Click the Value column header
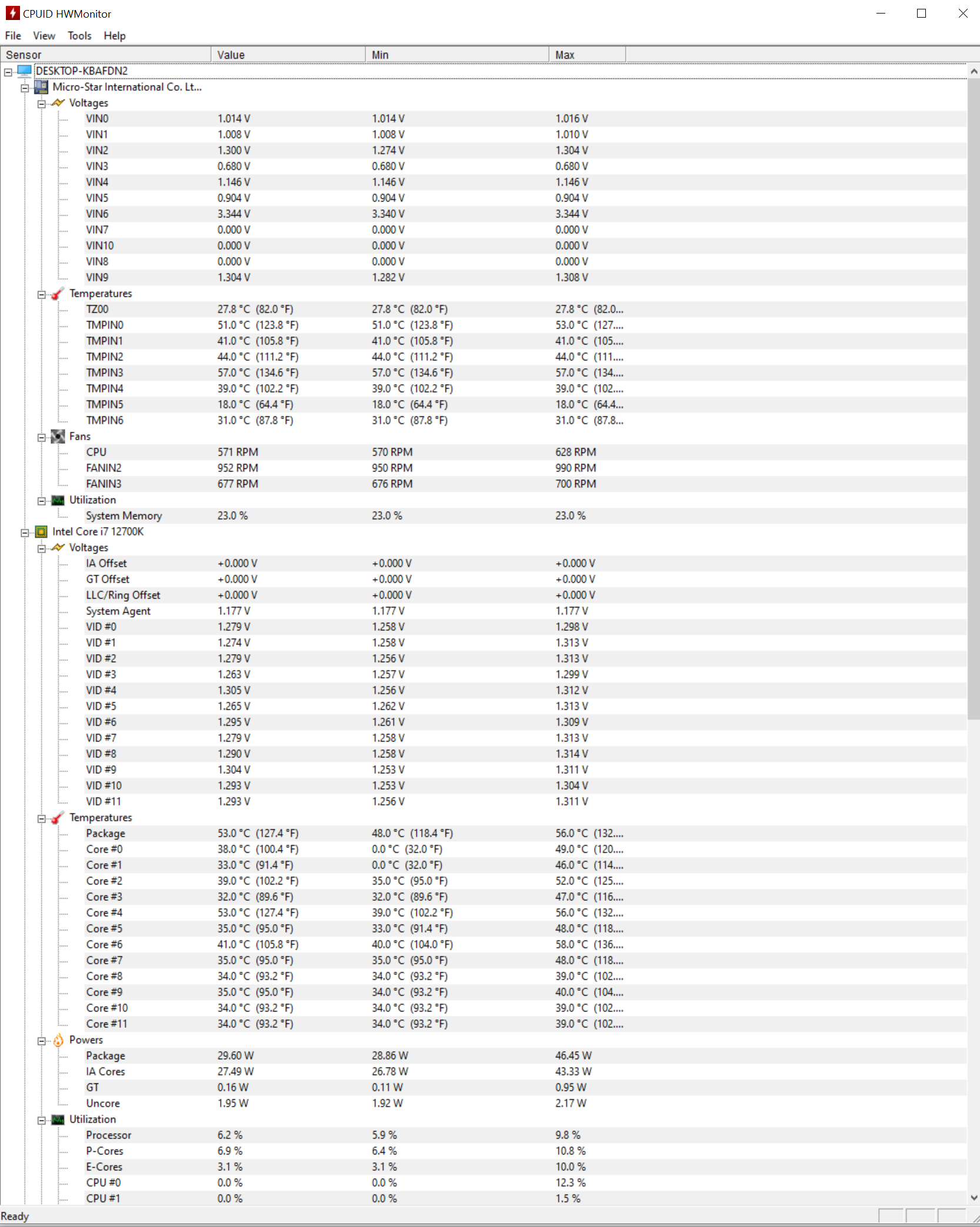Image resolution: width=980 pixels, height=1227 pixels. tap(288, 55)
